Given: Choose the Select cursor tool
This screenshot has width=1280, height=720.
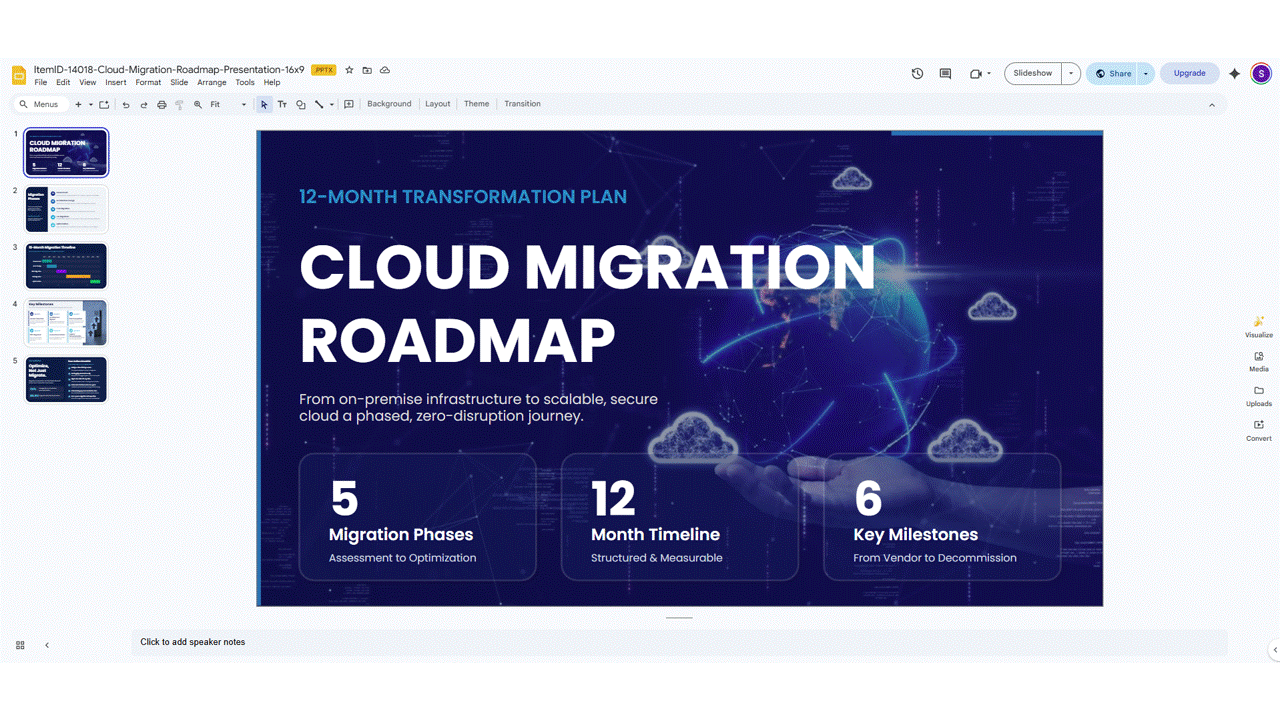Looking at the screenshot, I should point(264,104).
